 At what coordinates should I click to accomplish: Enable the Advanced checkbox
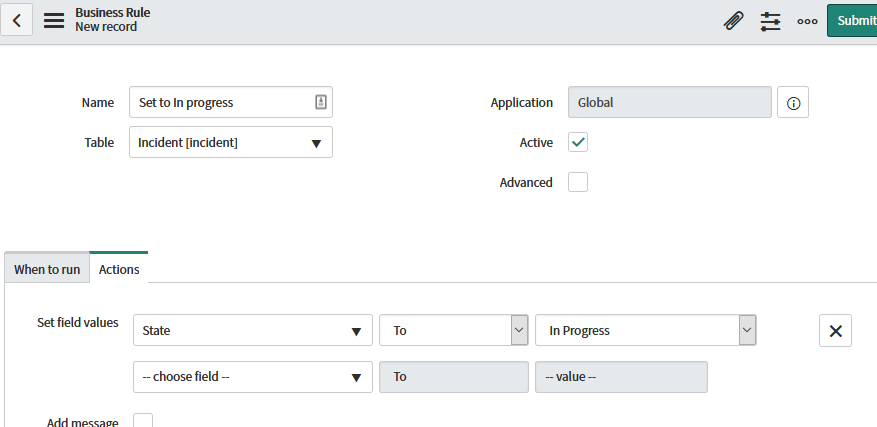click(578, 182)
